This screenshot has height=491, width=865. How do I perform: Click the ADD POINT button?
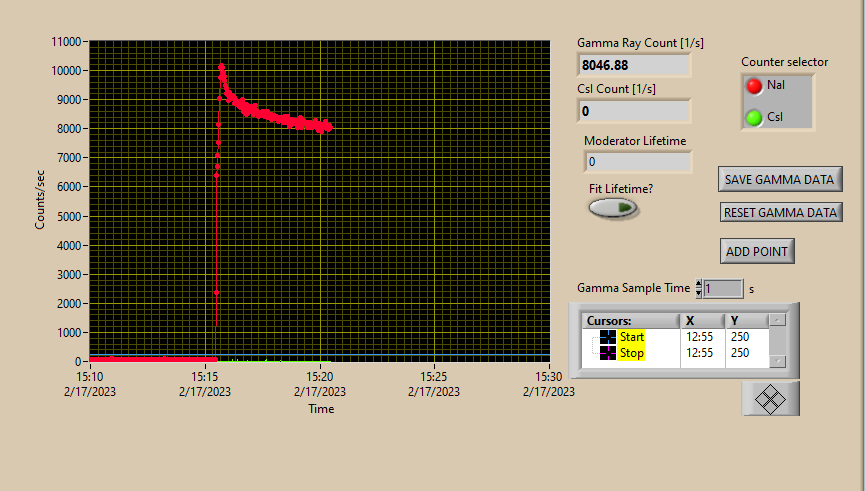click(x=757, y=251)
